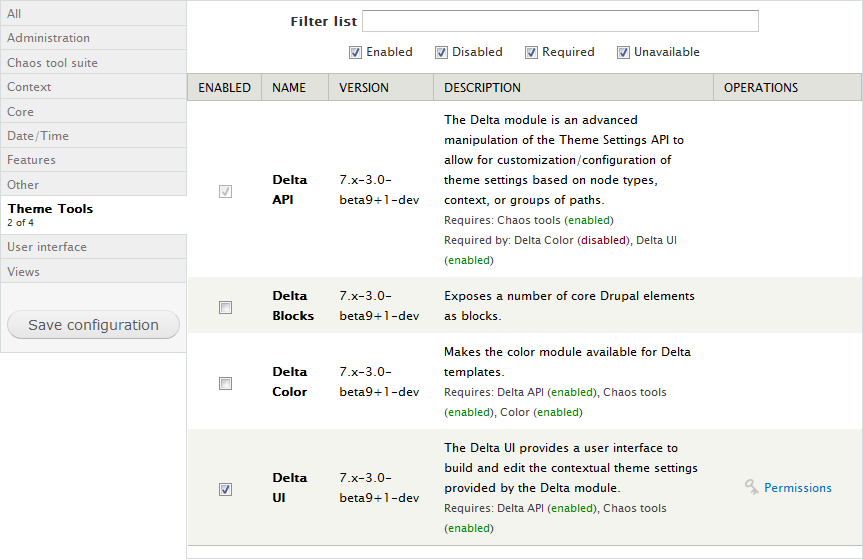This screenshot has width=863, height=560.
Task: Switch to the User interface tab
Action: click(x=93, y=247)
